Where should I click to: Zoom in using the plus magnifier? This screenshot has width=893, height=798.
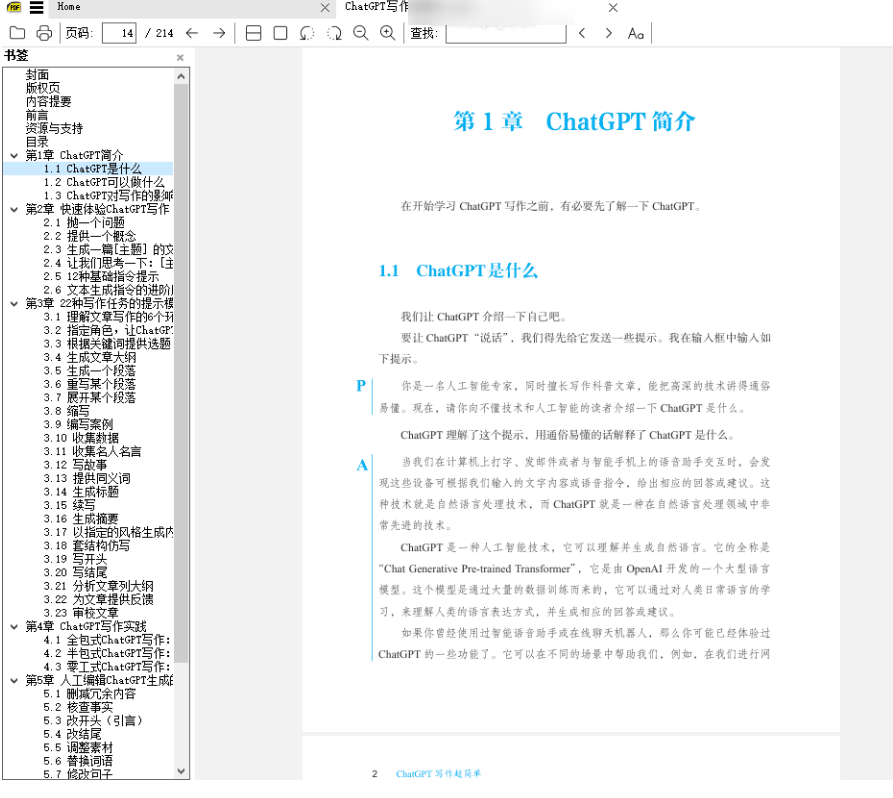tap(387, 33)
